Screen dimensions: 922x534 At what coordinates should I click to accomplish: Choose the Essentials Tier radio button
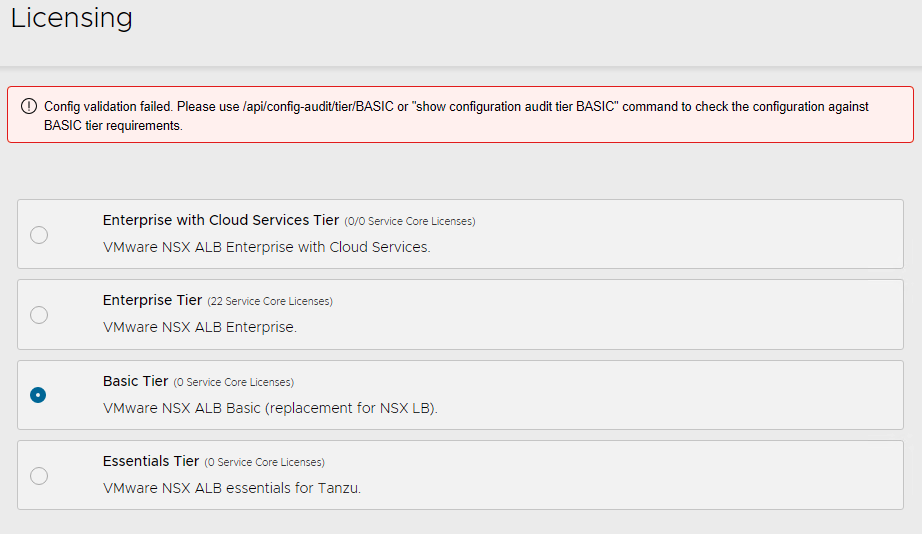(39, 475)
